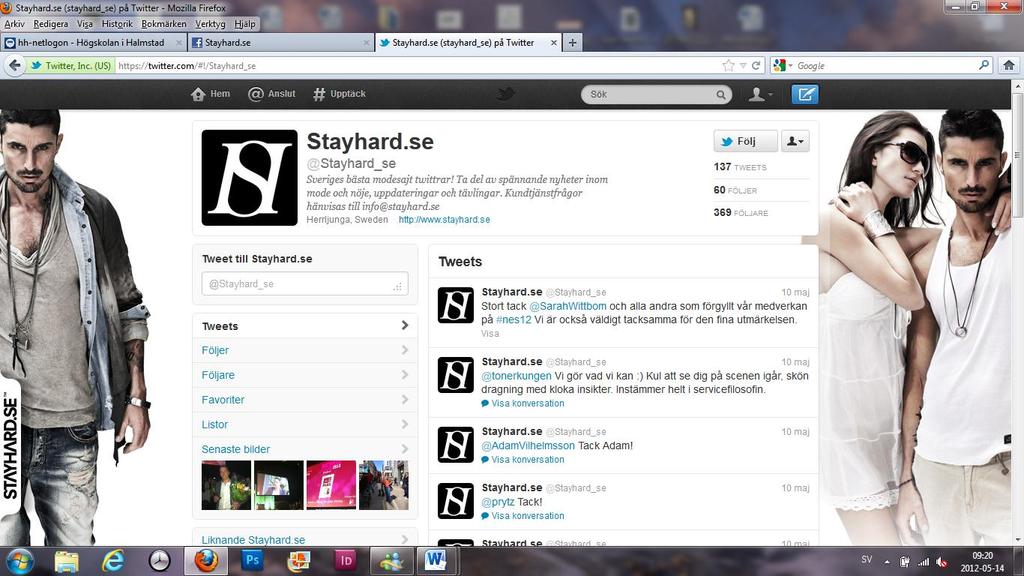
Task: Open Windows Explorer folder in taskbar
Action: coord(66,561)
